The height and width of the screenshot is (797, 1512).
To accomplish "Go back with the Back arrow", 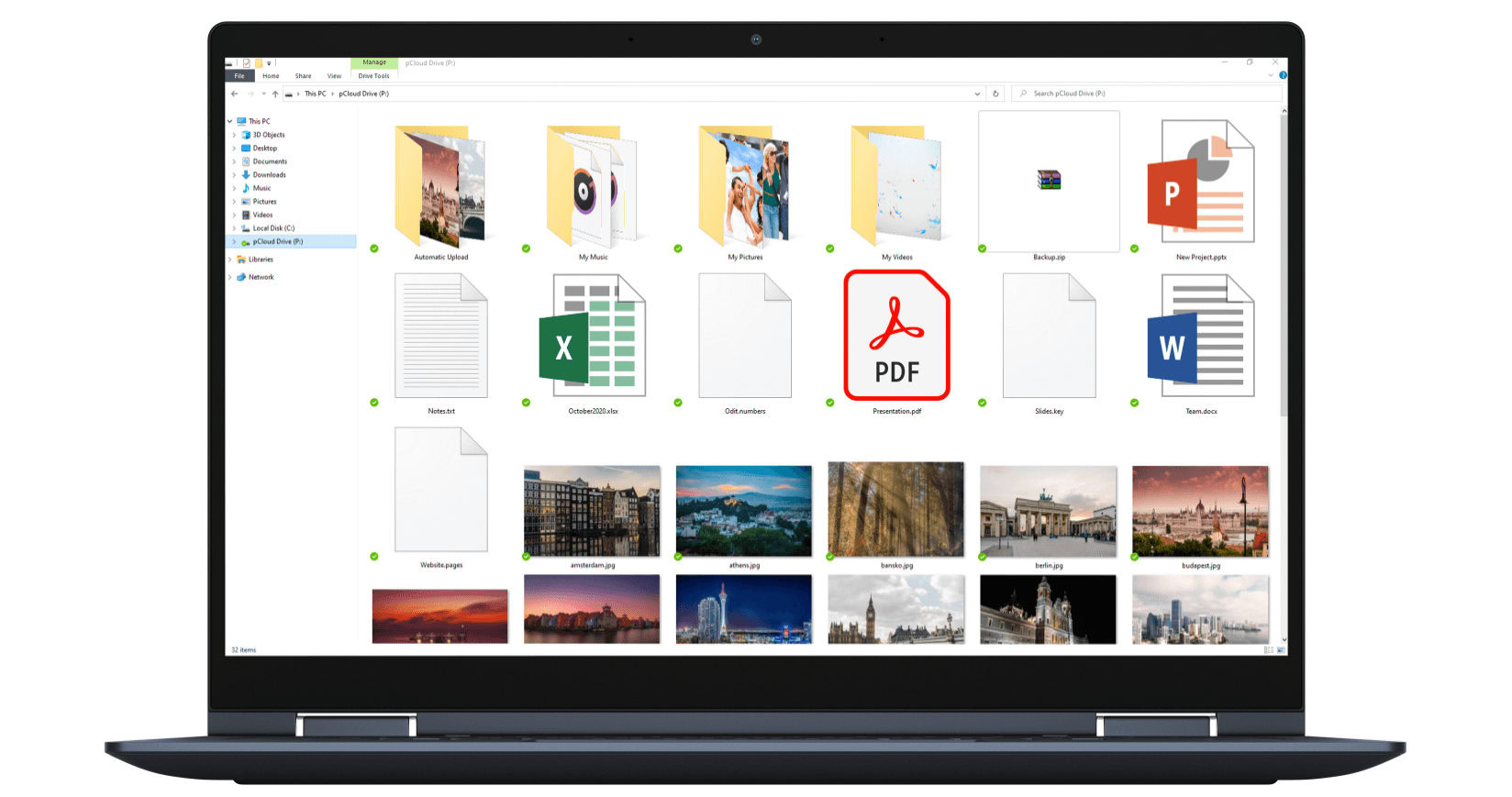I will [235, 94].
